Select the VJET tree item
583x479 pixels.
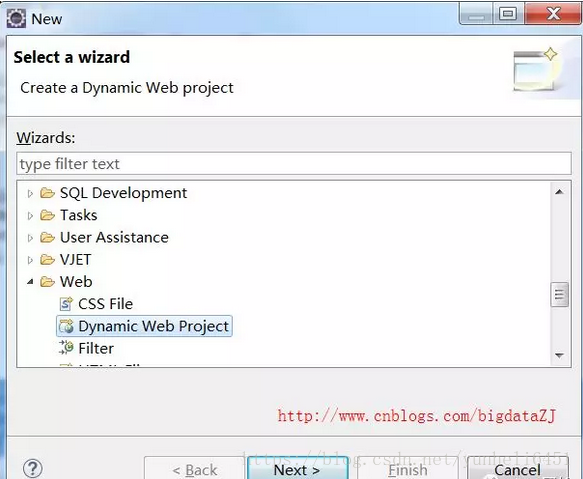pyautogui.click(x=75, y=260)
